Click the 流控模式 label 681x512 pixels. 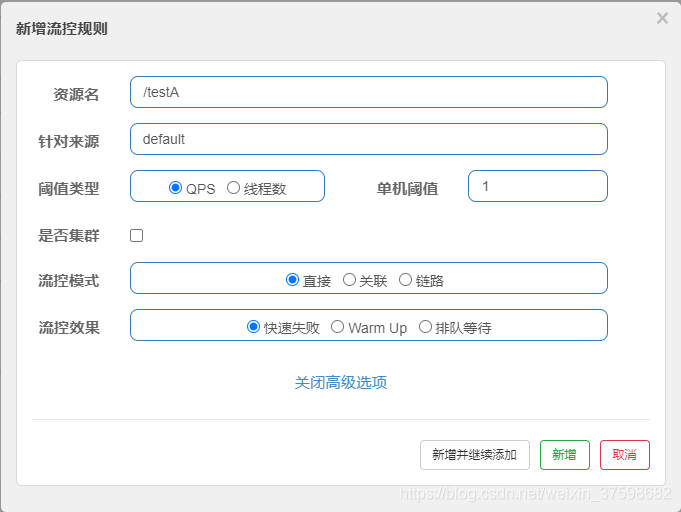tap(69, 281)
